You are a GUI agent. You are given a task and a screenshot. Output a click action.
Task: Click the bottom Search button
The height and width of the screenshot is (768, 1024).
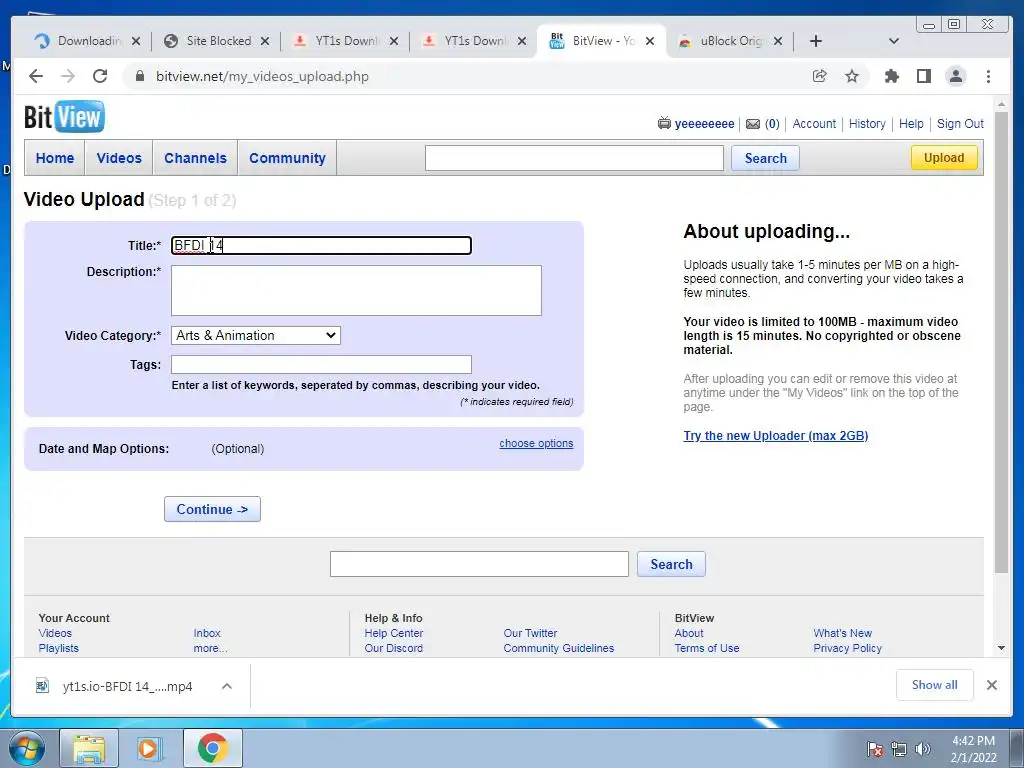[x=671, y=564]
